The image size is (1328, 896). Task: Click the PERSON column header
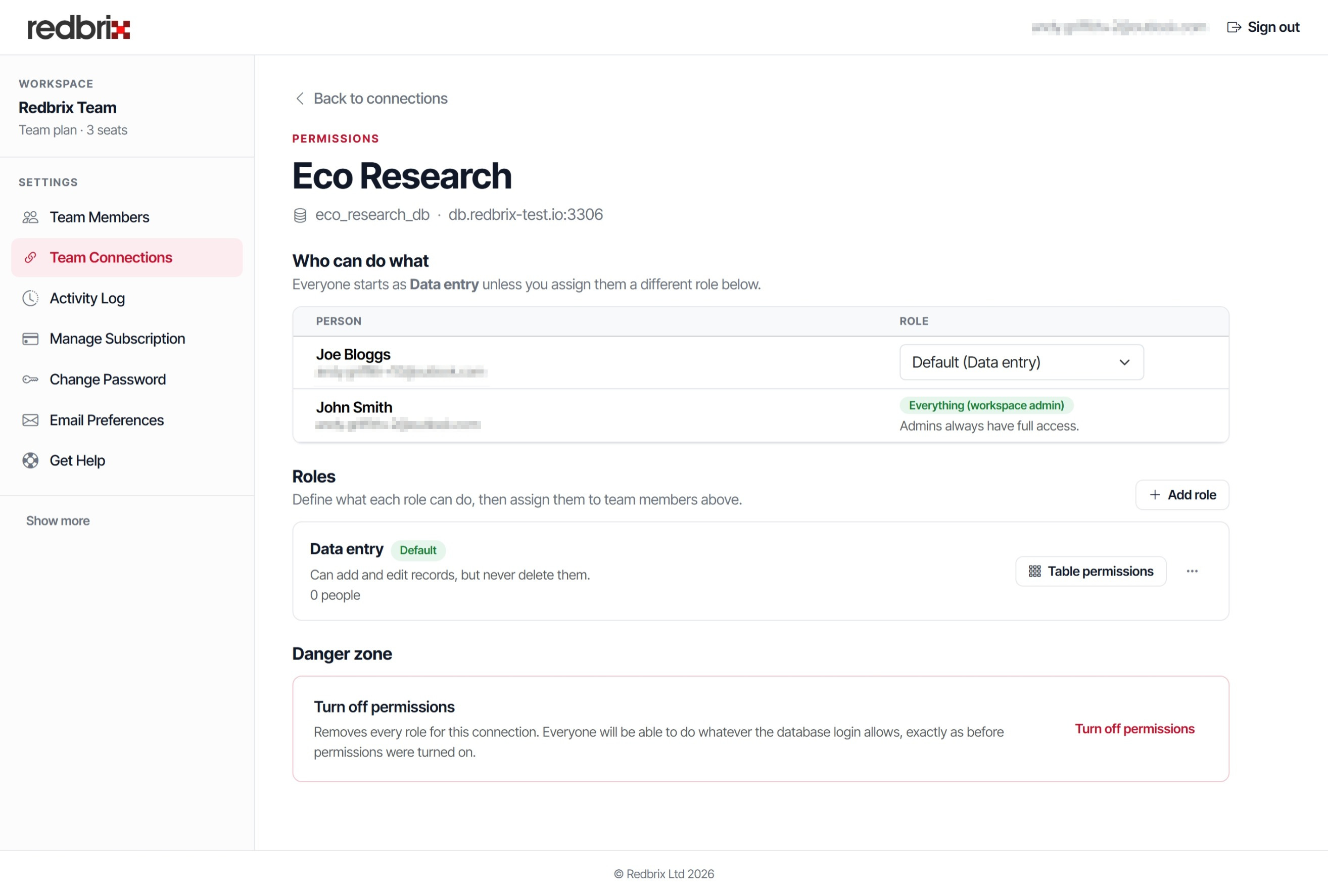pyautogui.click(x=339, y=321)
